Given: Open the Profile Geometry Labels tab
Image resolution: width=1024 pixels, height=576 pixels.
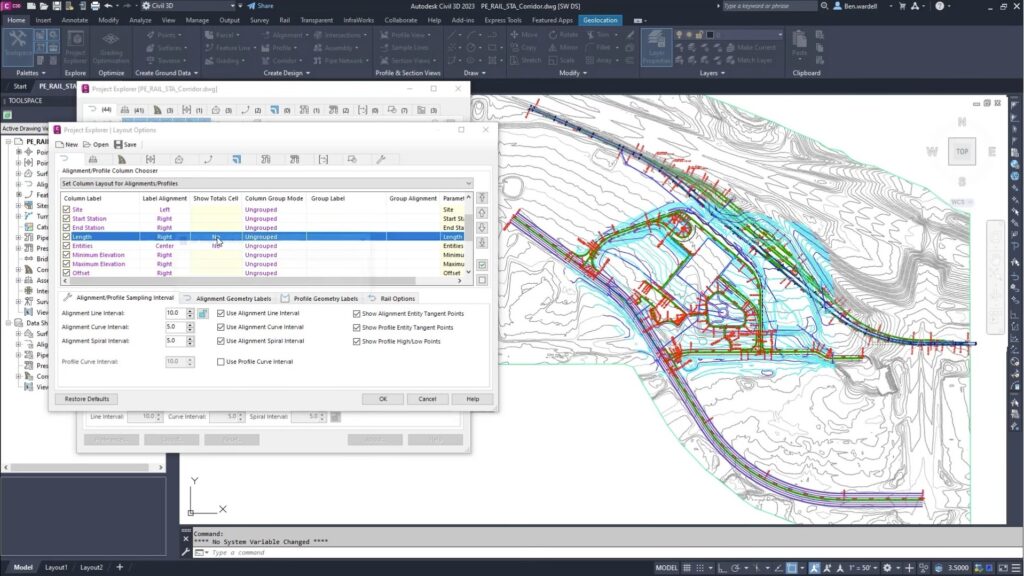Looking at the screenshot, I should point(320,298).
